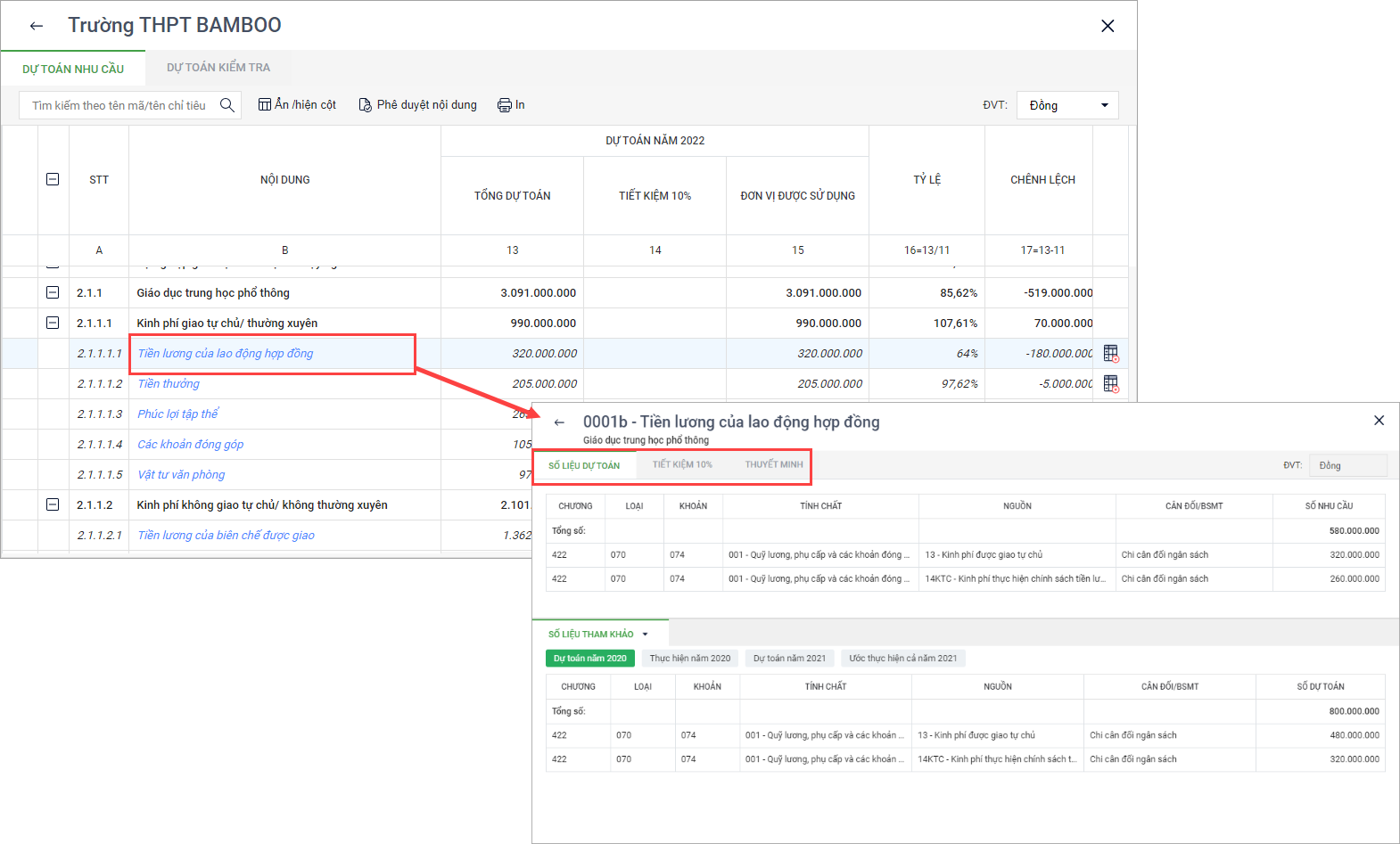This screenshot has height=844, width=1400.
Task: Collapse row 2.1.1 Giáo dục trung học
Action: point(53,292)
